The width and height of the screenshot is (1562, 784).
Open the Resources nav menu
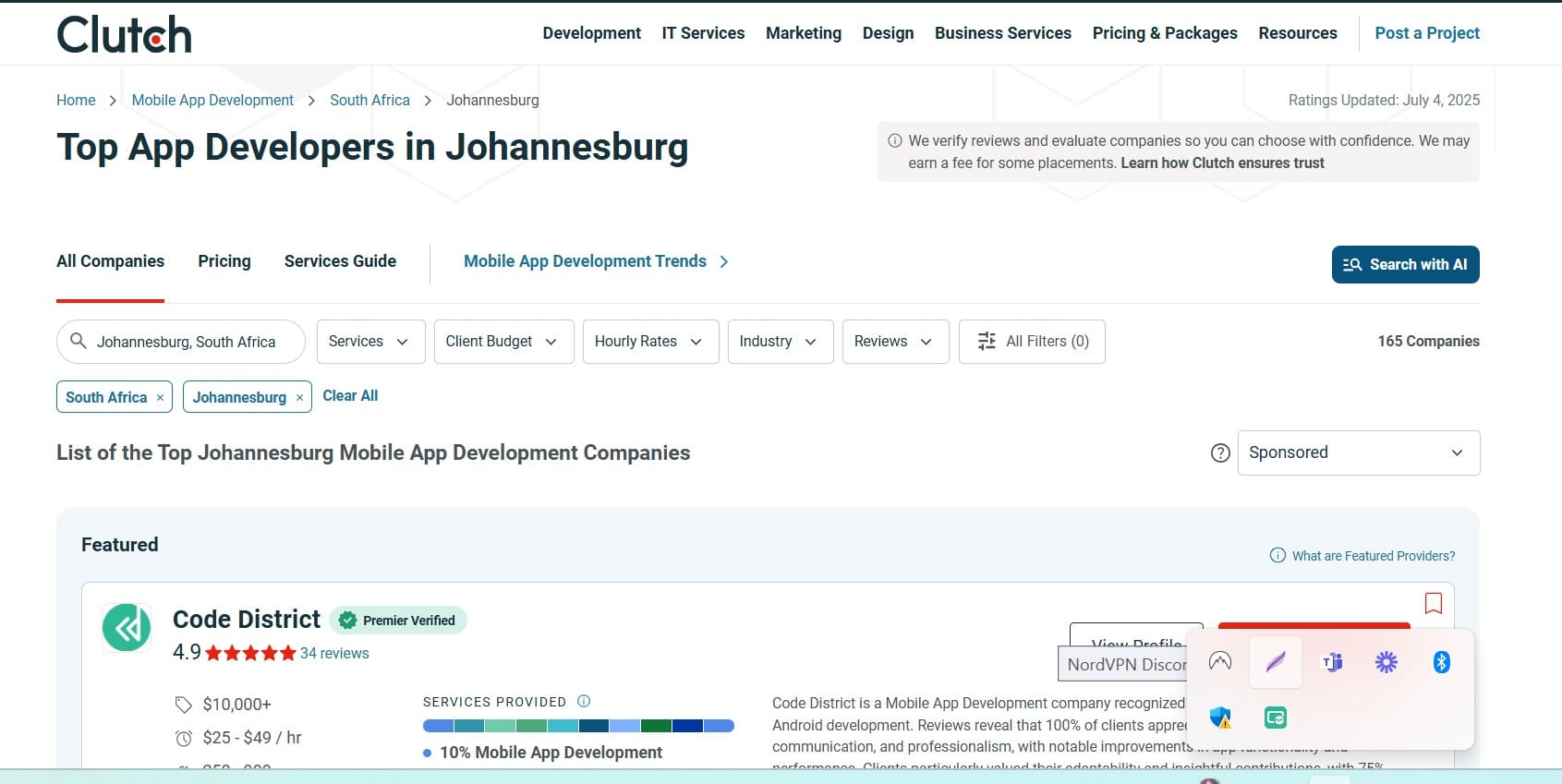(1298, 33)
